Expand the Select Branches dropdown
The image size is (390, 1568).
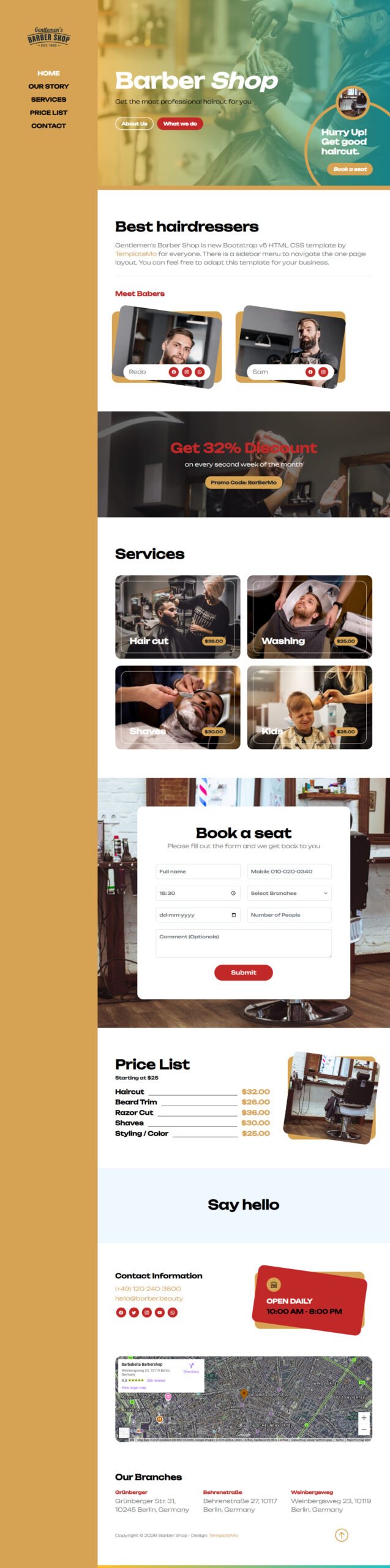[x=289, y=893]
